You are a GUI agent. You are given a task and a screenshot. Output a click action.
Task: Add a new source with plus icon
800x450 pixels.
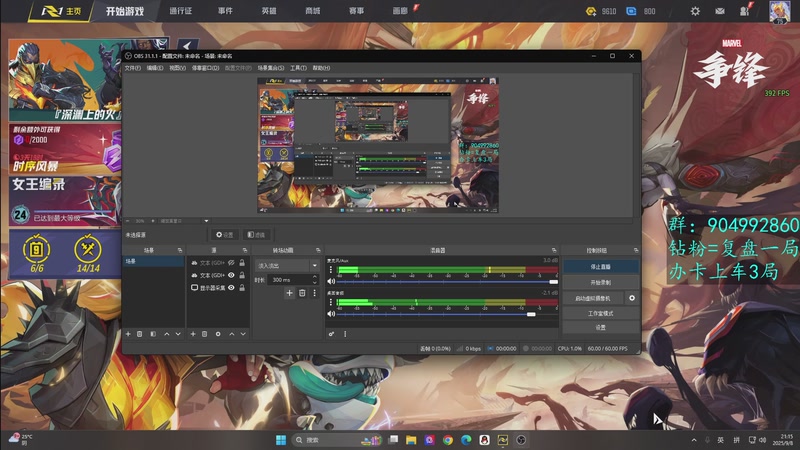pyautogui.click(x=193, y=334)
